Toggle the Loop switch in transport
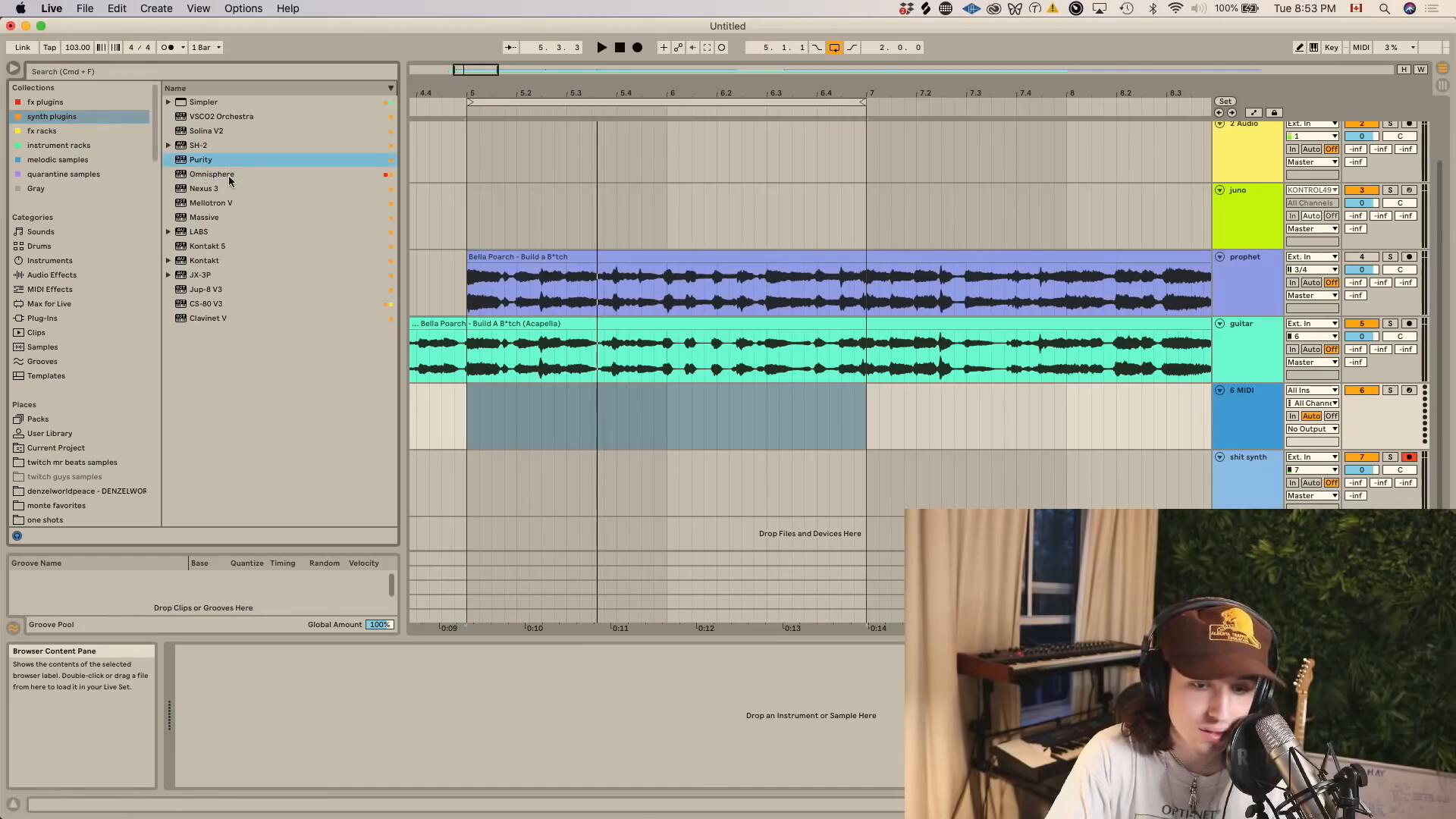Screen dimensions: 1456x819 tap(834, 47)
